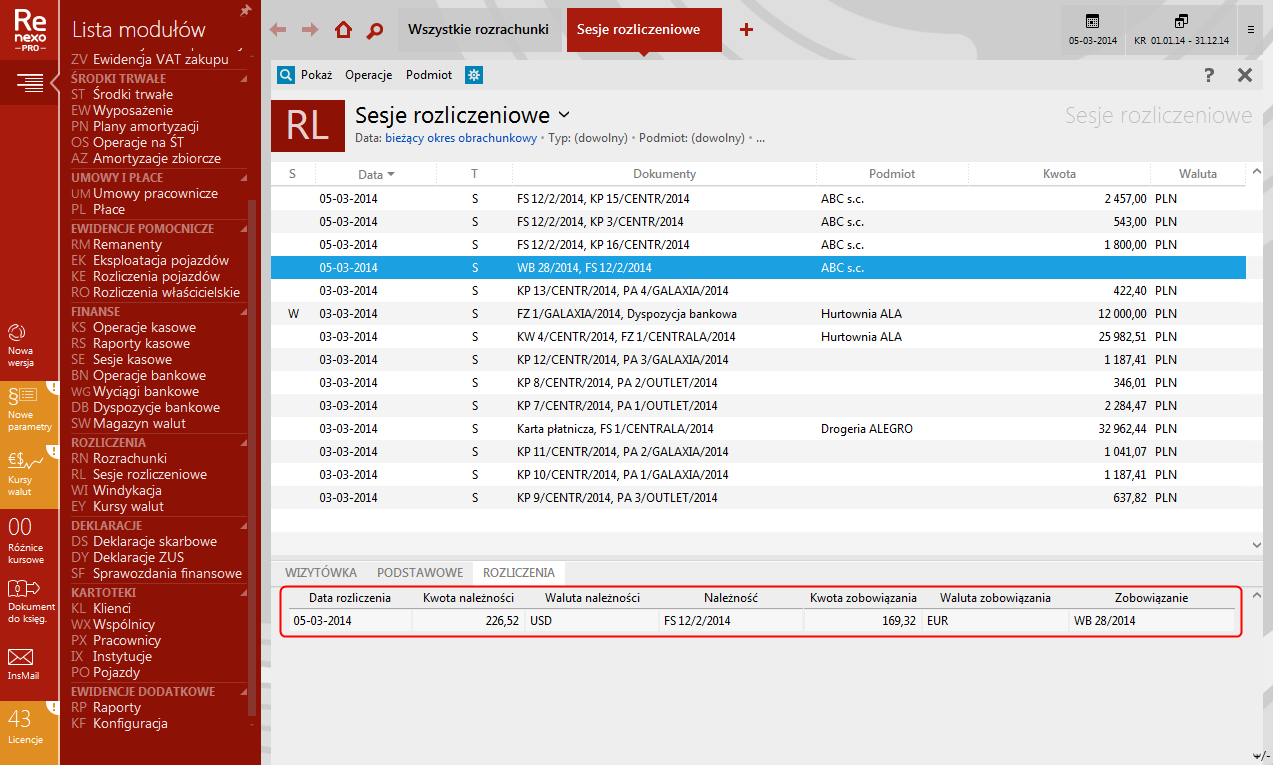Add a new tab with plus icon
This screenshot has width=1273, height=765.
pyautogui.click(x=746, y=30)
